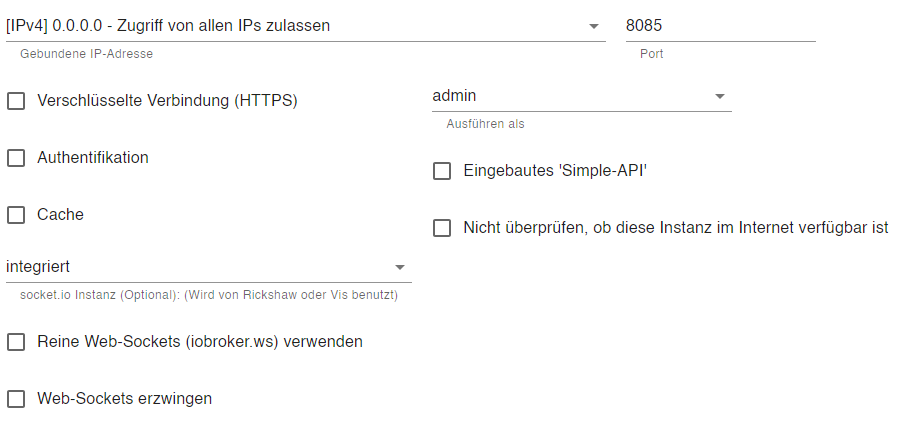The width and height of the screenshot is (916, 441).
Task: Click the Port input field showing 8085
Action: pyautogui.click(x=720, y=26)
